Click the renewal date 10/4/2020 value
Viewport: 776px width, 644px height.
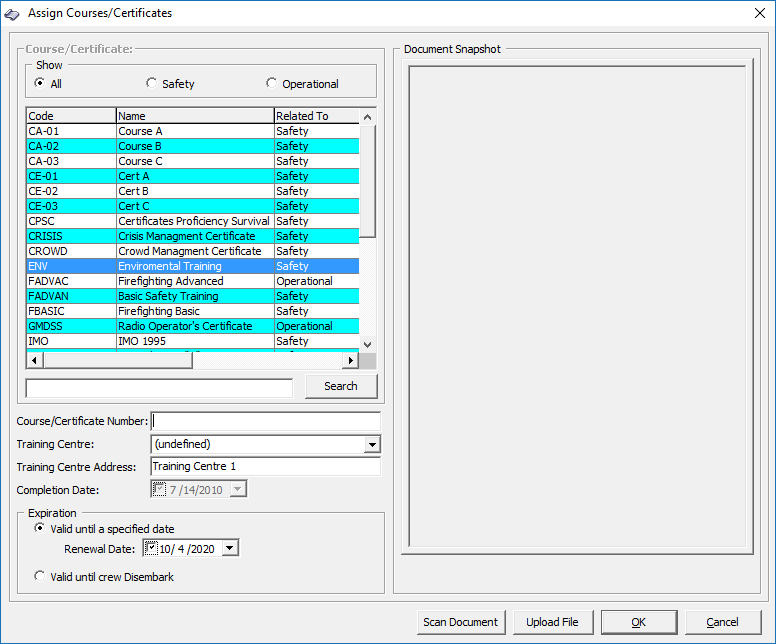pos(187,549)
